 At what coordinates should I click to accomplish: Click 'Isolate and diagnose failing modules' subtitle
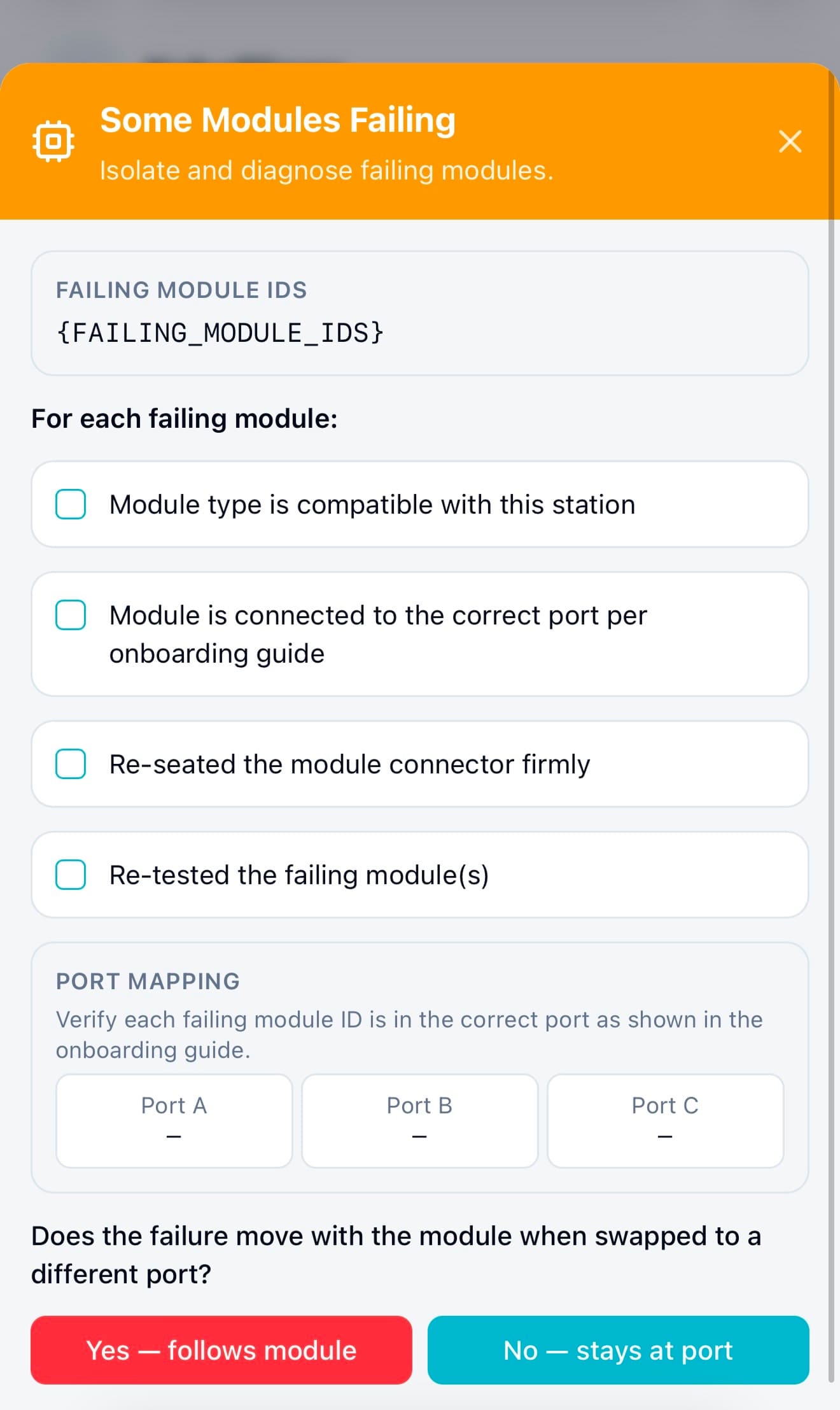[x=326, y=171]
